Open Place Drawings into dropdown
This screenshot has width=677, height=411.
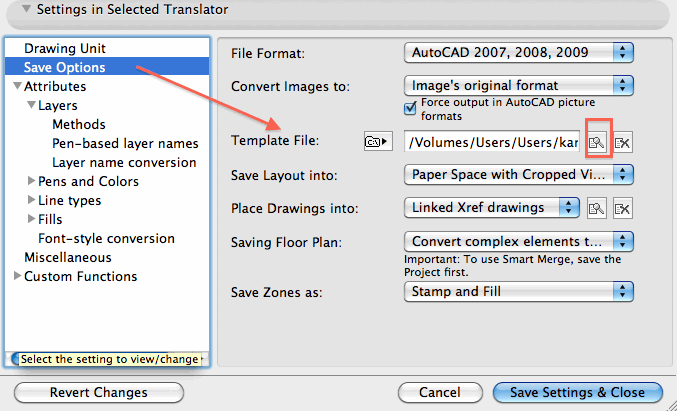click(492, 208)
